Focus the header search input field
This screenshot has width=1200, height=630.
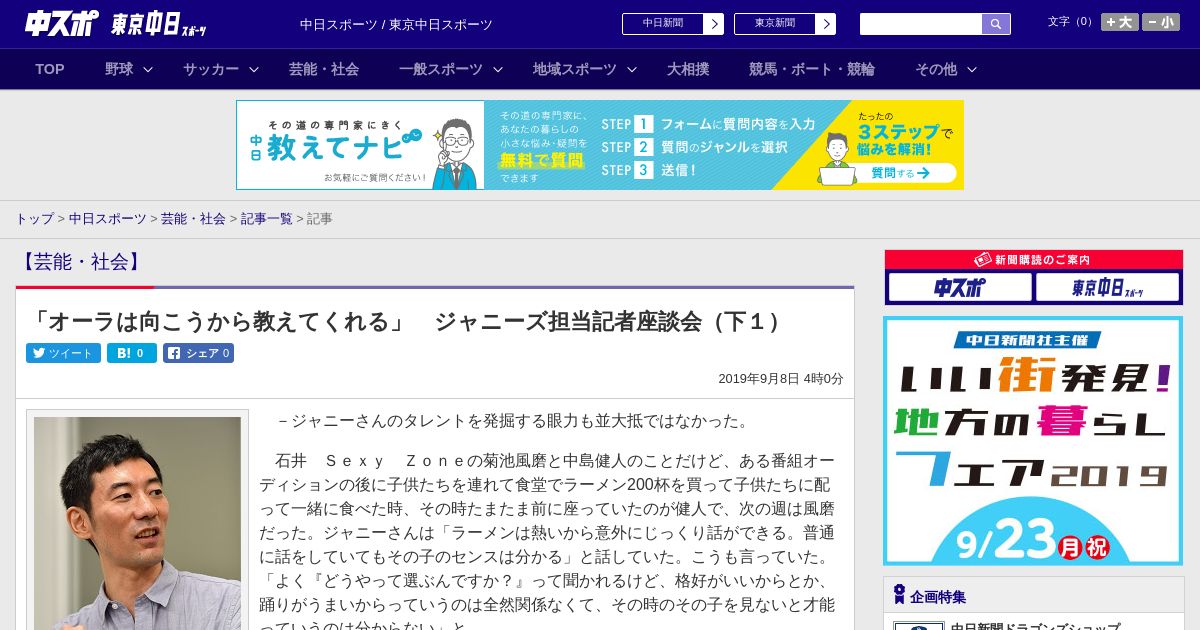pyautogui.click(x=921, y=24)
